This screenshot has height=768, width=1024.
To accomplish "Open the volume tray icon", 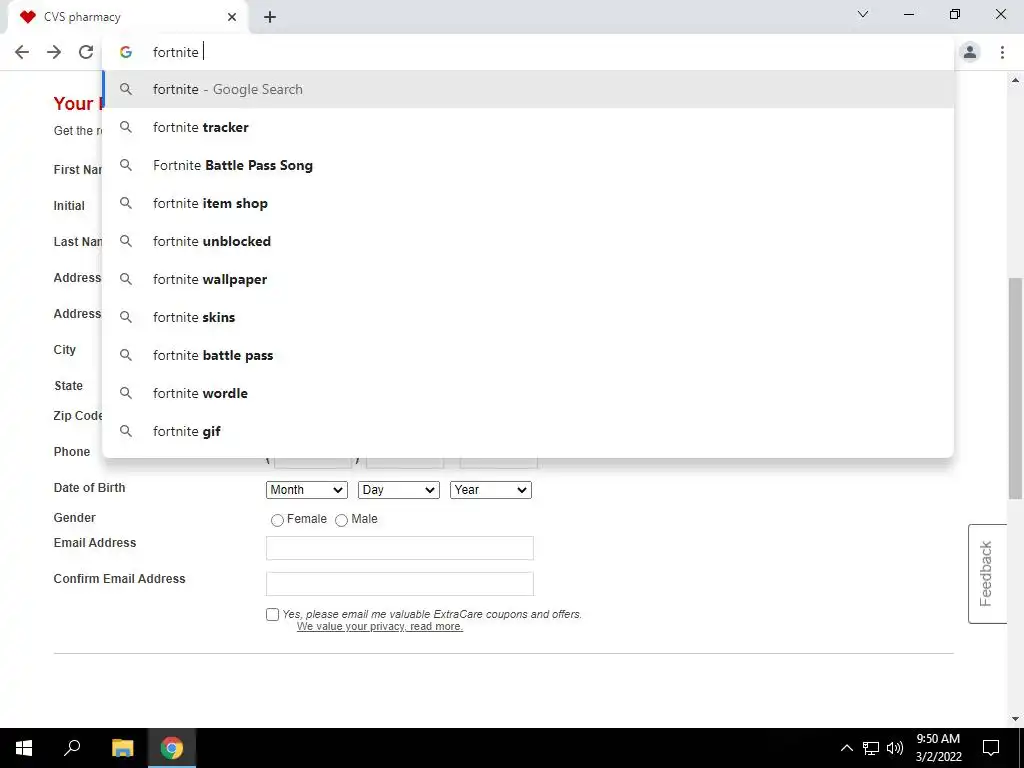I will pos(895,748).
